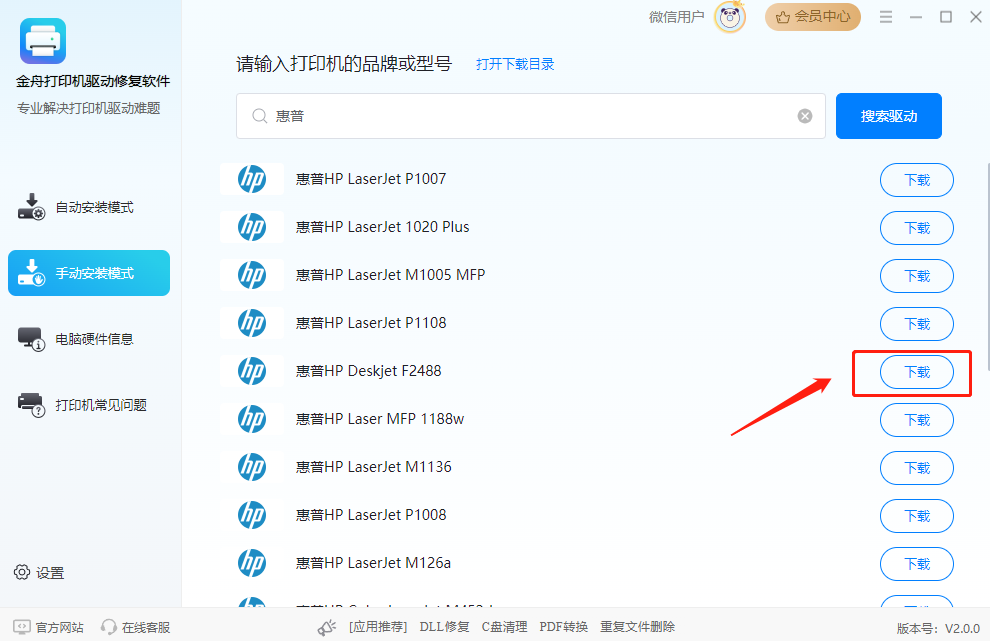Click HP logo beside LaserJet M126a
The width and height of the screenshot is (990, 641).
pos(252,563)
